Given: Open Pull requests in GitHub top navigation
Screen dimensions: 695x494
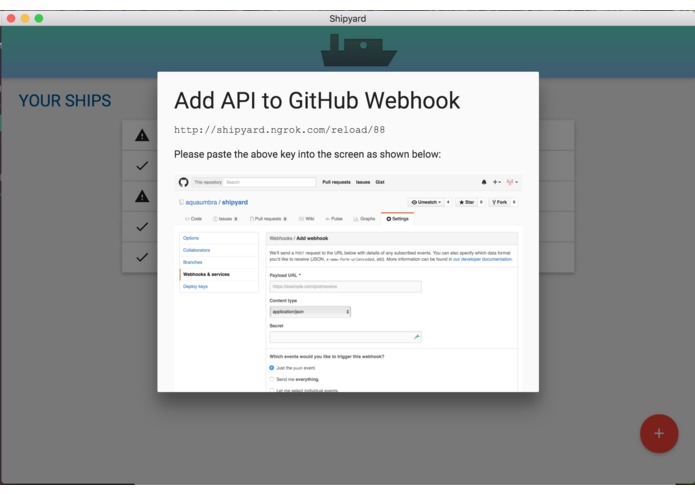Looking at the screenshot, I should [x=336, y=182].
